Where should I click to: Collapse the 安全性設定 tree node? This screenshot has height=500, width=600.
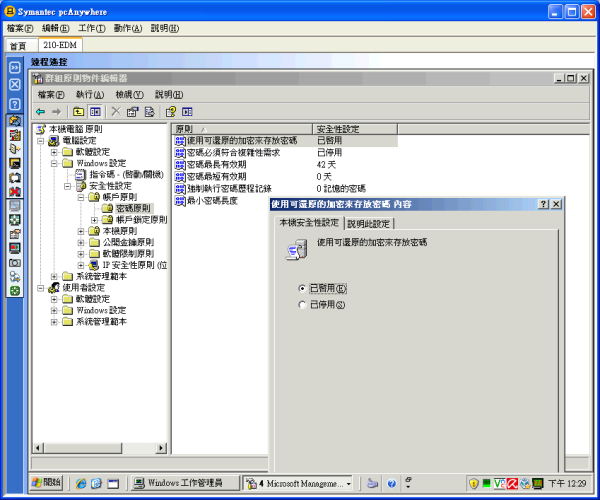coord(67,186)
